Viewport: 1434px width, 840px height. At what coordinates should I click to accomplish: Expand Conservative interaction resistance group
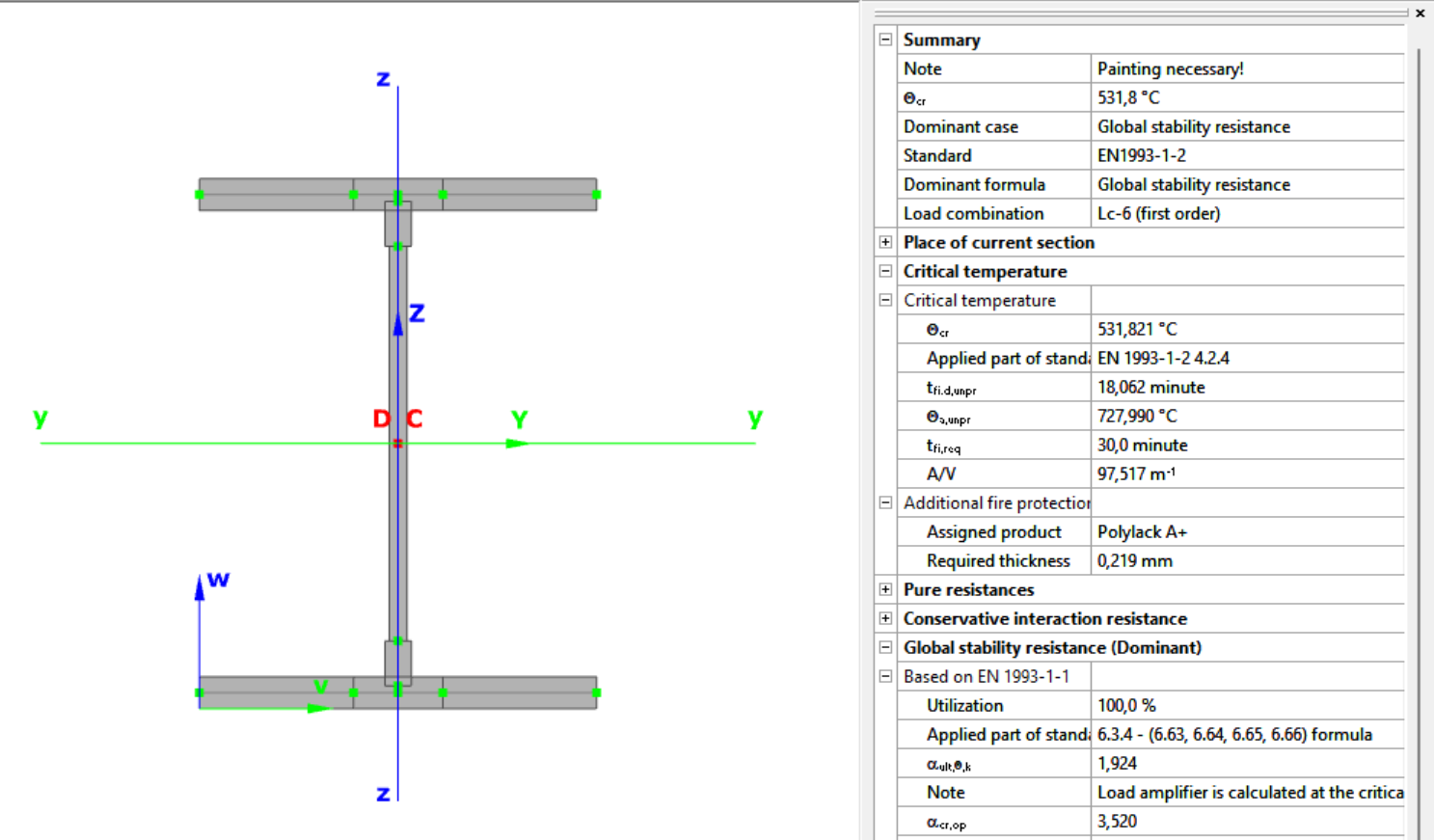(885, 618)
